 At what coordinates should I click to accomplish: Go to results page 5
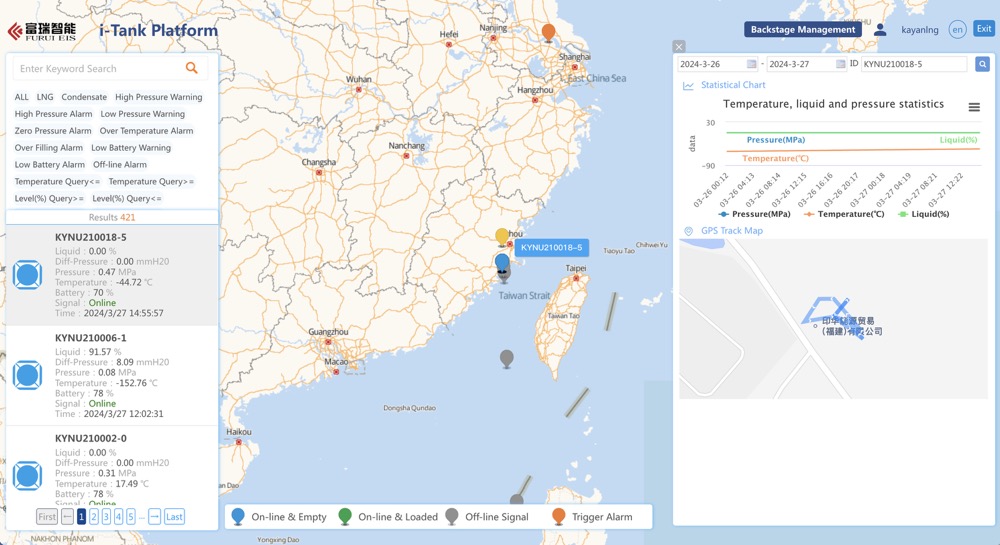(131, 517)
